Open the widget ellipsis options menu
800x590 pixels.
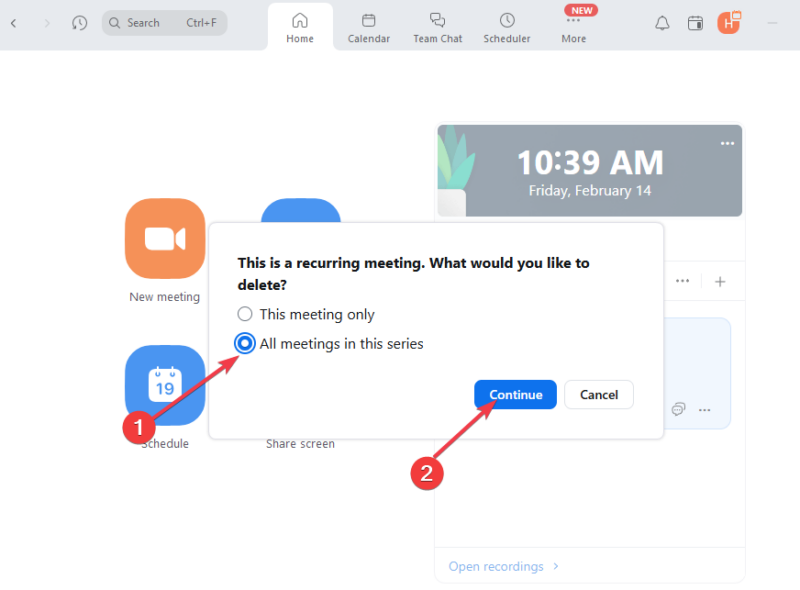pos(727,143)
